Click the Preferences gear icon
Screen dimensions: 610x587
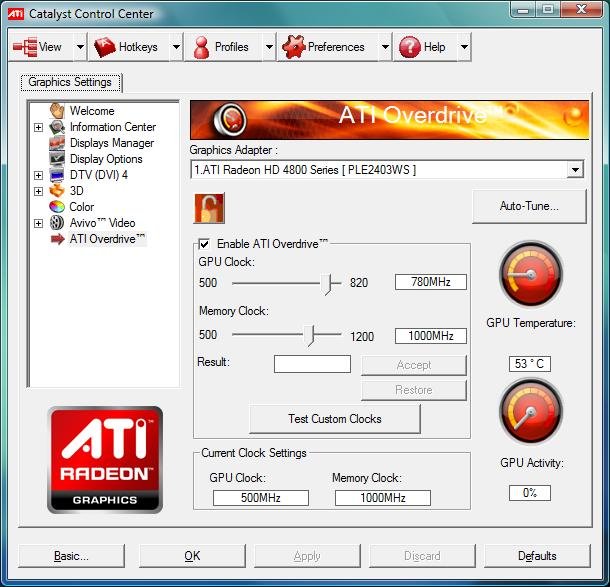pyautogui.click(x=292, y=47)
